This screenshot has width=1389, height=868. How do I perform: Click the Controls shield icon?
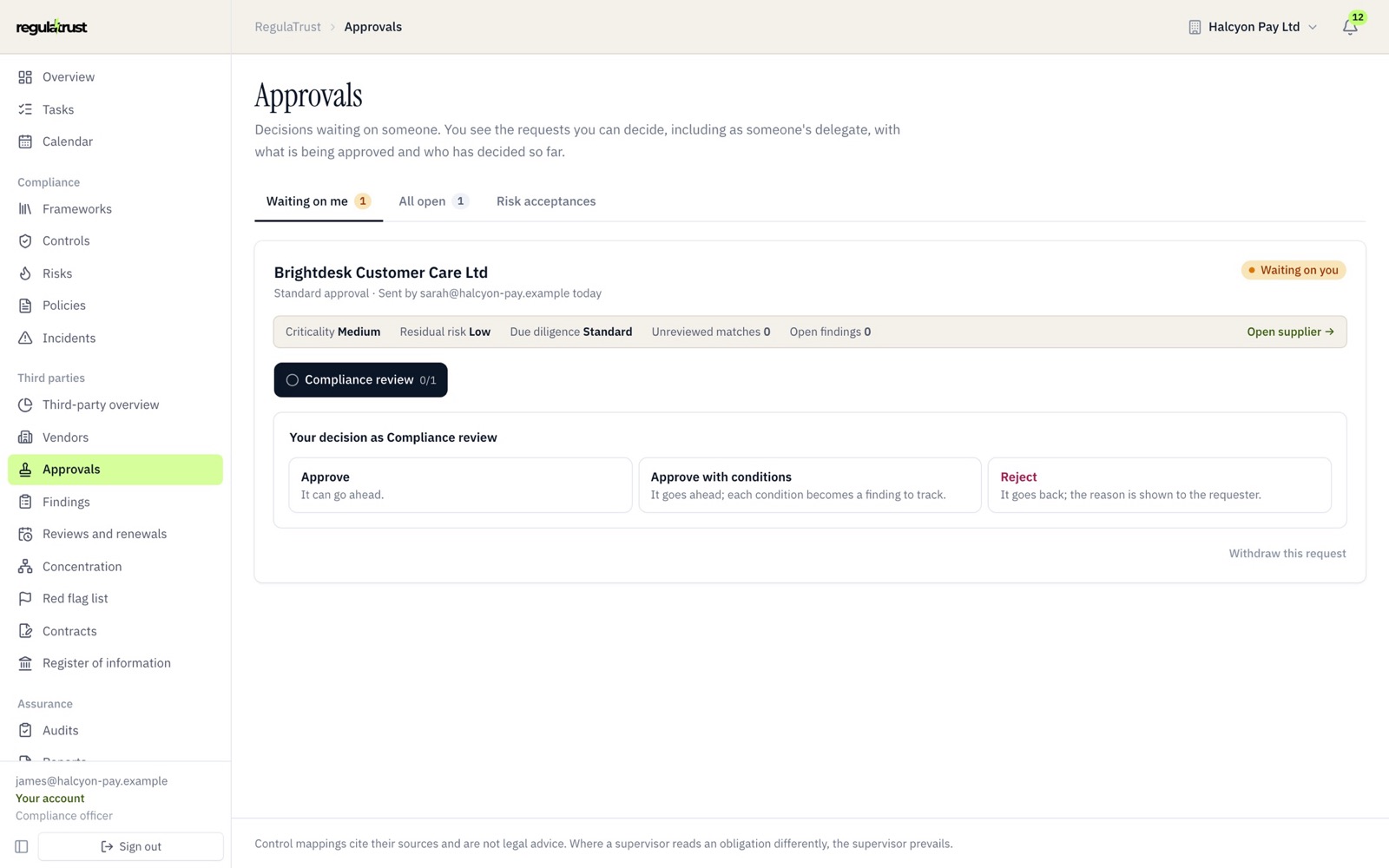25,241
